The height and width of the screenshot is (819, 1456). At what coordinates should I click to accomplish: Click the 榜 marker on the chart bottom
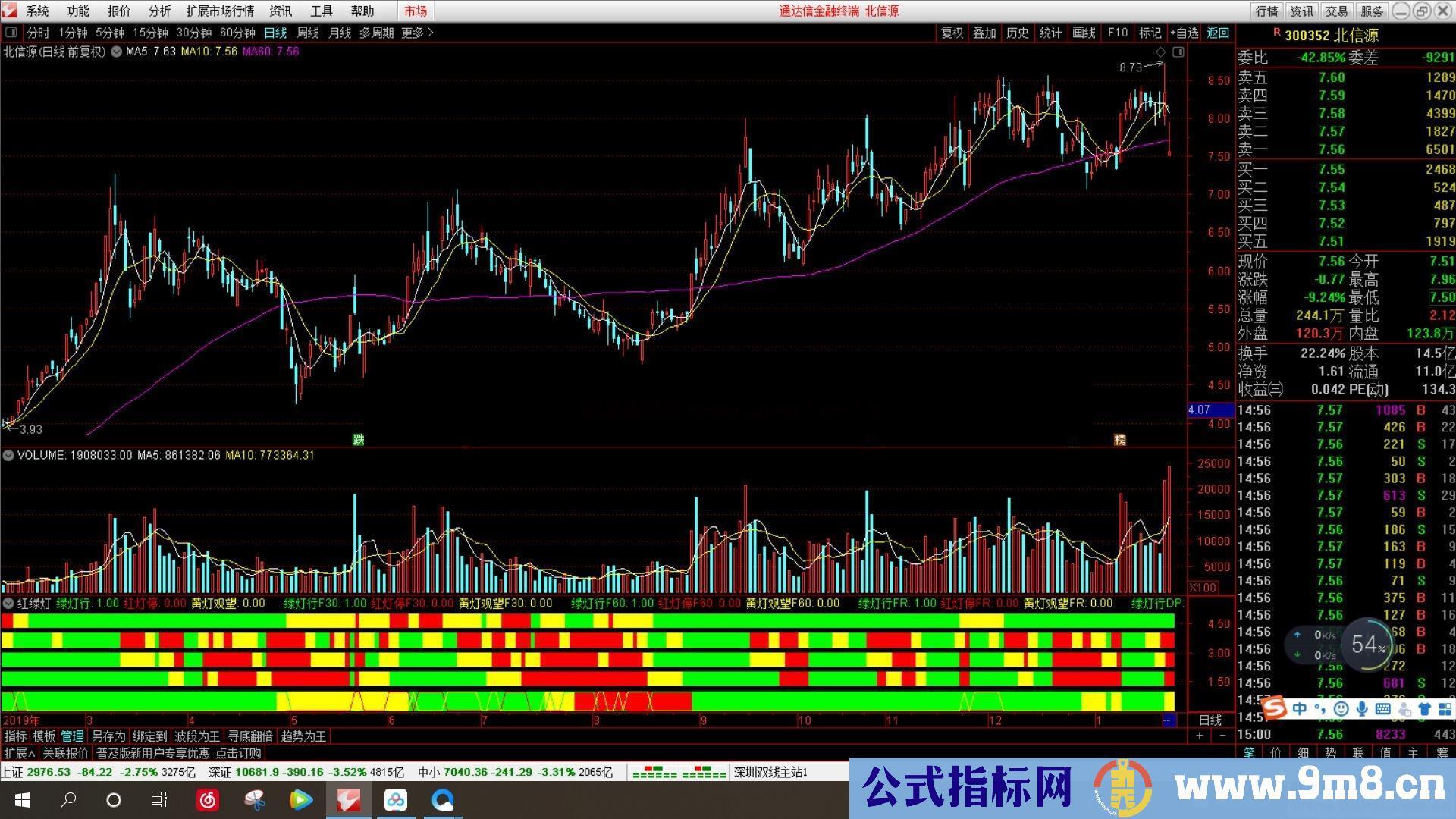click(x=1119, y=440)
